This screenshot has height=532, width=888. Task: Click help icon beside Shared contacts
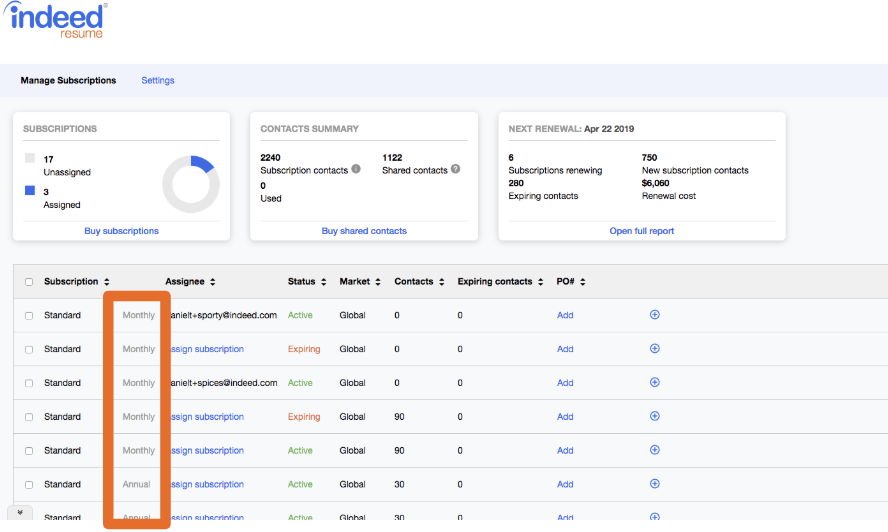pyautogui.click(x=455, y=170)
